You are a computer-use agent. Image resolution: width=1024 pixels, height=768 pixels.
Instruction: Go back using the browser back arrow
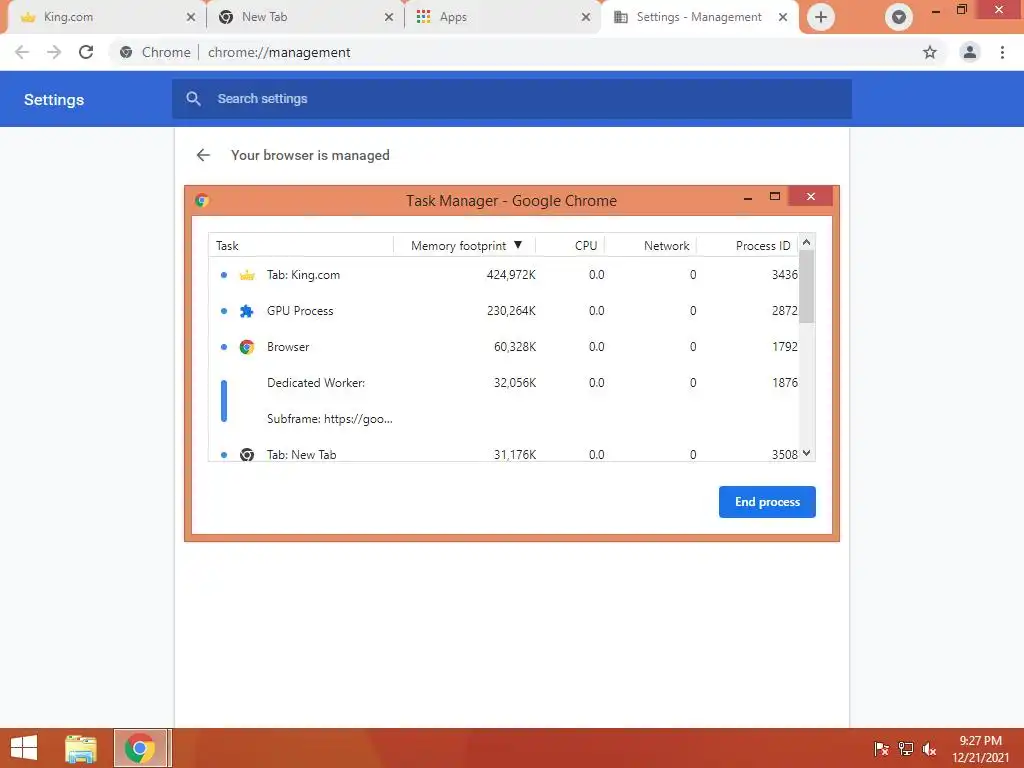[22, 52]
